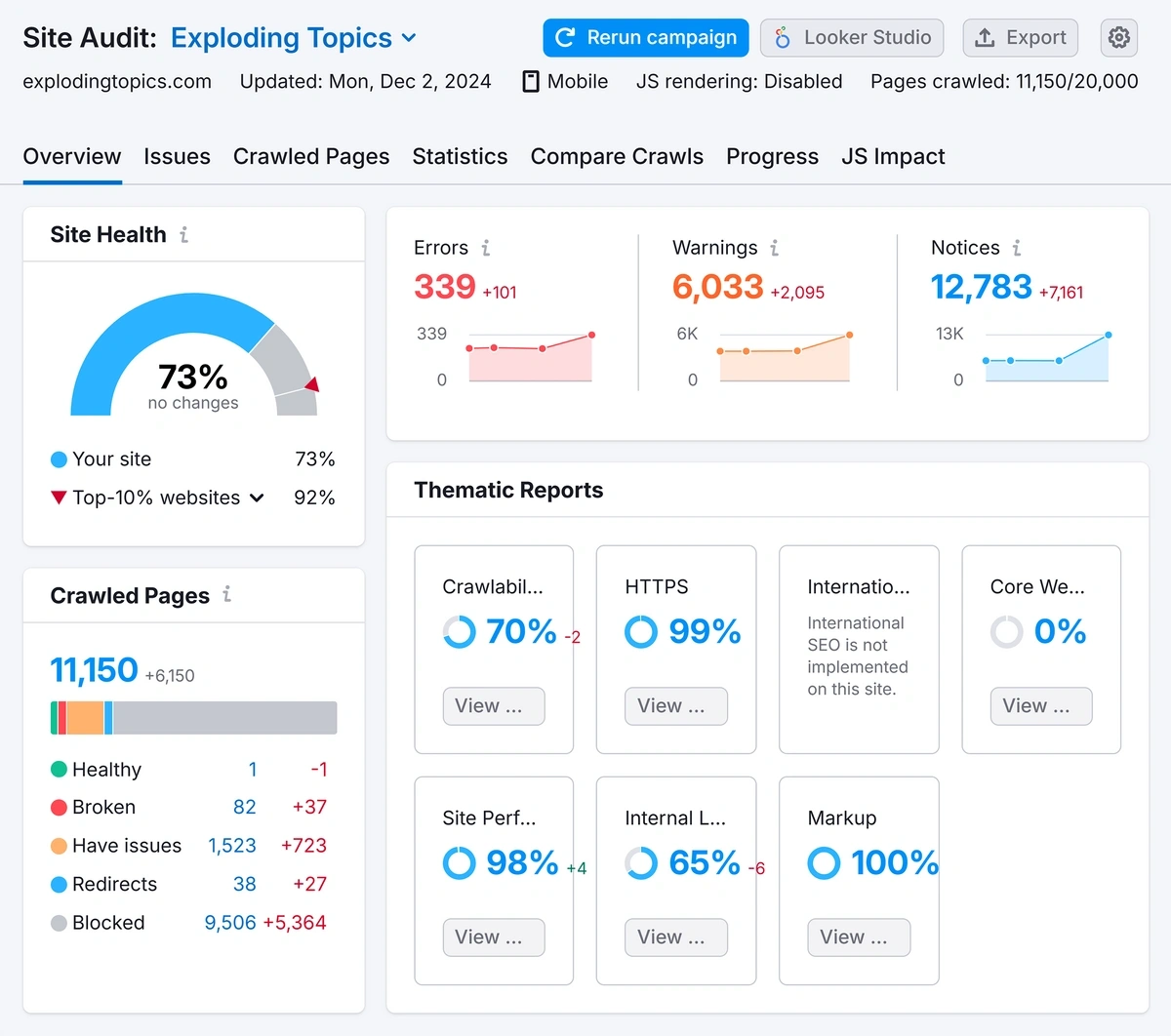Click the Site Health gauge chart
Screen dimensions: 1171x1036
click(194, 354)
